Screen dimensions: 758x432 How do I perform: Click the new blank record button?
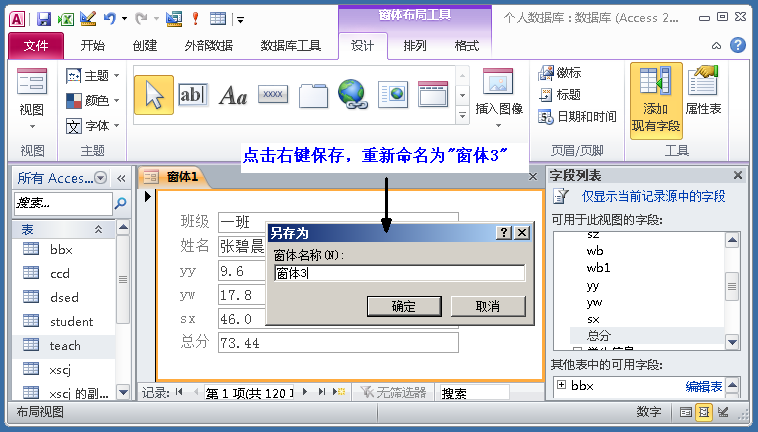click(x=339, y=392)
